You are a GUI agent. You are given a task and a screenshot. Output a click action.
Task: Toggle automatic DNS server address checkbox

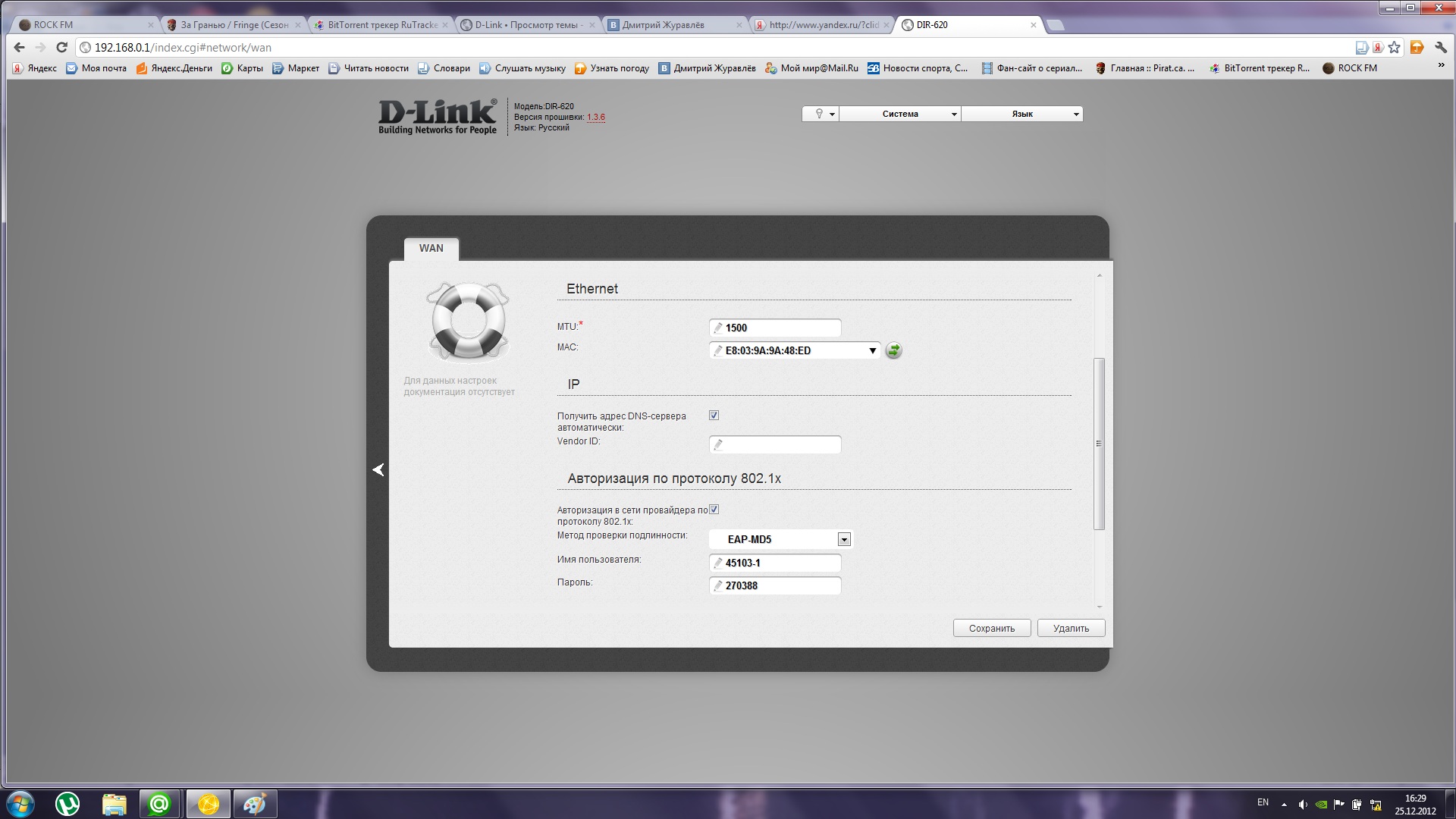click(714, 416)
